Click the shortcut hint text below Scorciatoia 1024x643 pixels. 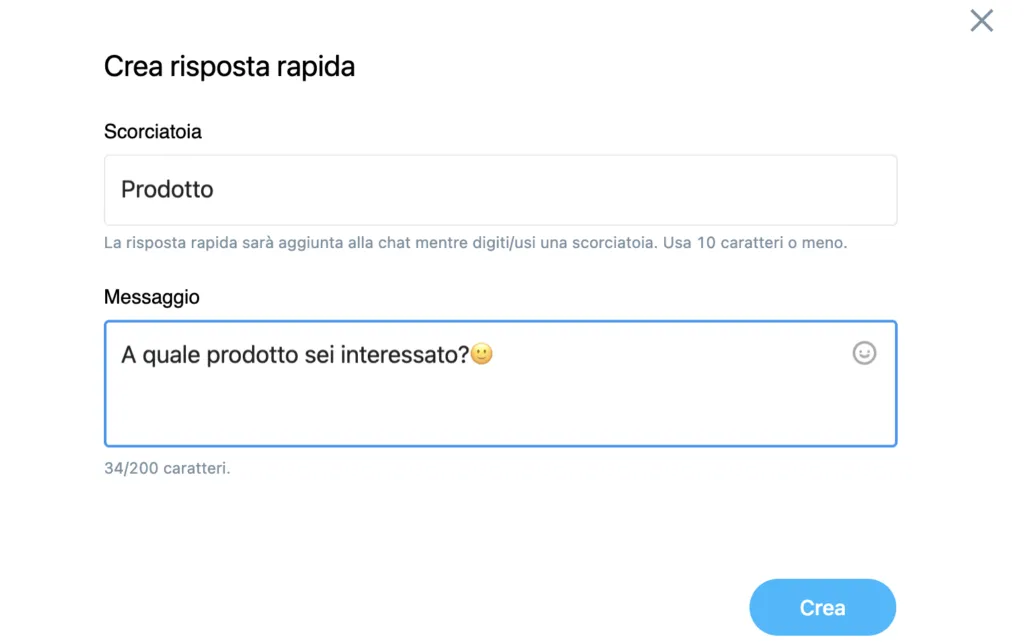pos(475,243)
